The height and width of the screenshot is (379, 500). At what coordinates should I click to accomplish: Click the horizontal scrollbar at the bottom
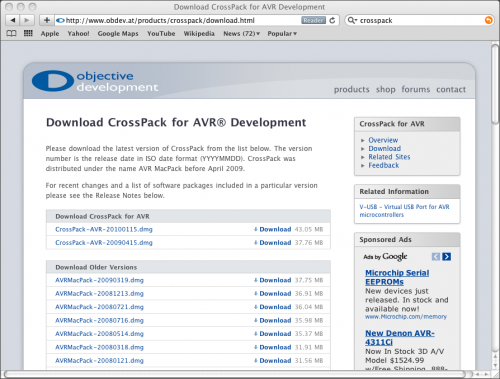[x=235, y=374]
